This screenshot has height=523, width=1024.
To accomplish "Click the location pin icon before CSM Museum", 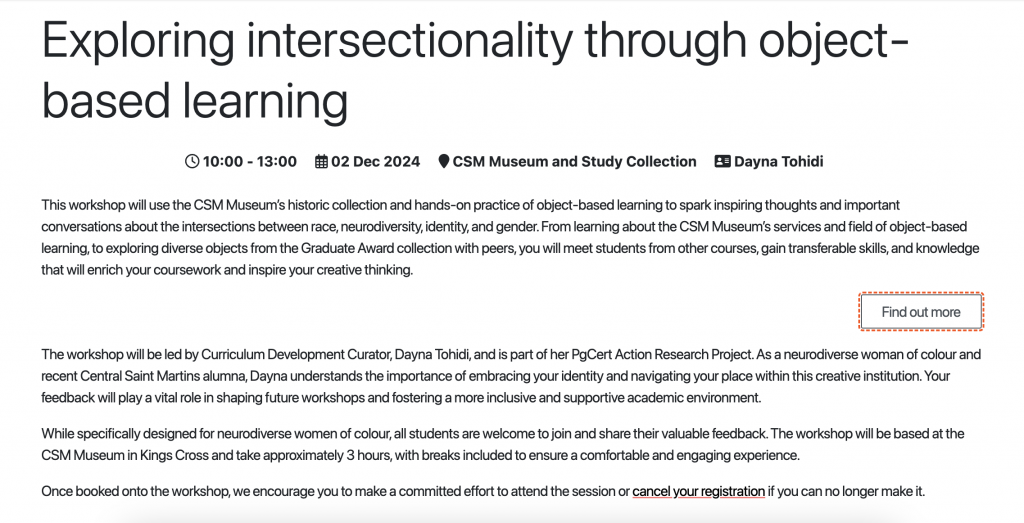I will tap(443, 161).
